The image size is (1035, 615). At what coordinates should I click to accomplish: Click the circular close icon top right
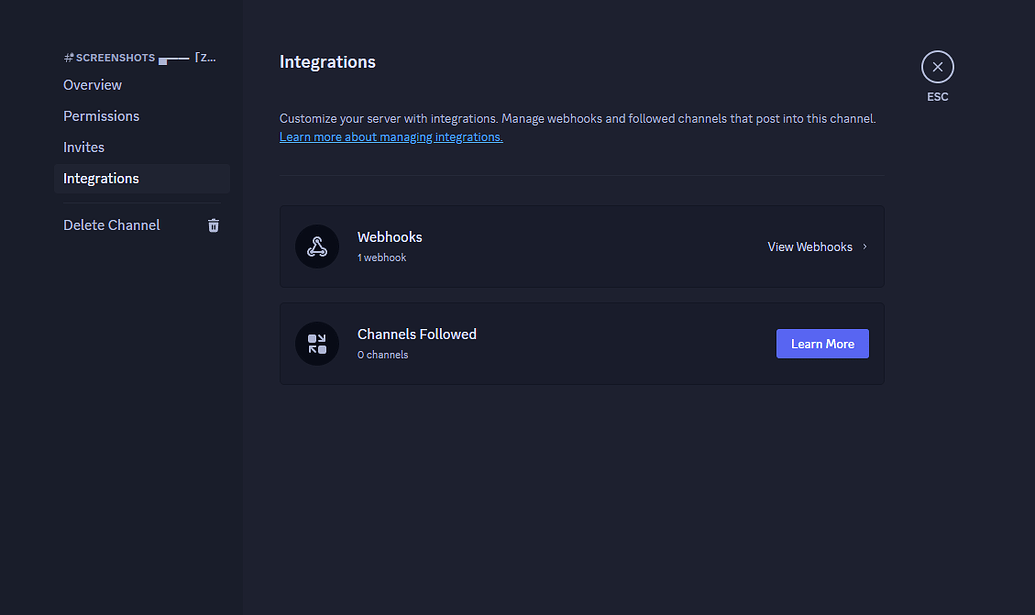pos(937,66)
